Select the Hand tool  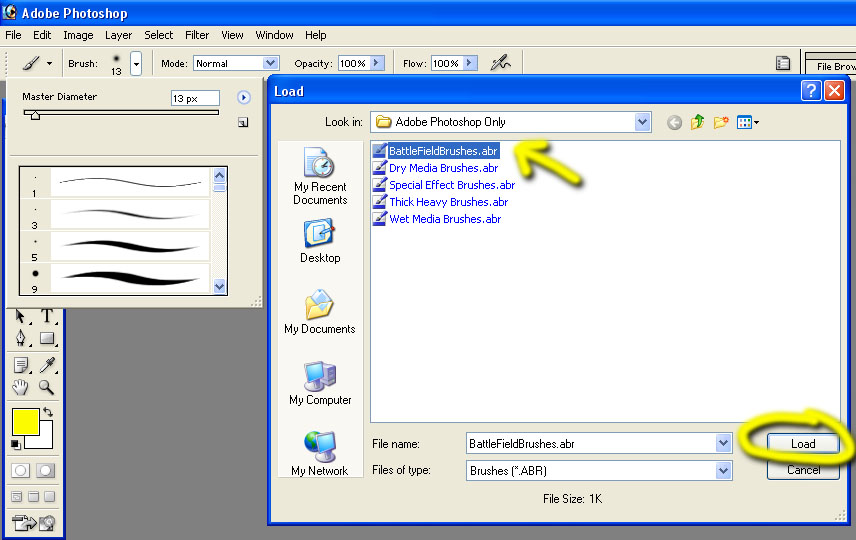coord(20,388)
